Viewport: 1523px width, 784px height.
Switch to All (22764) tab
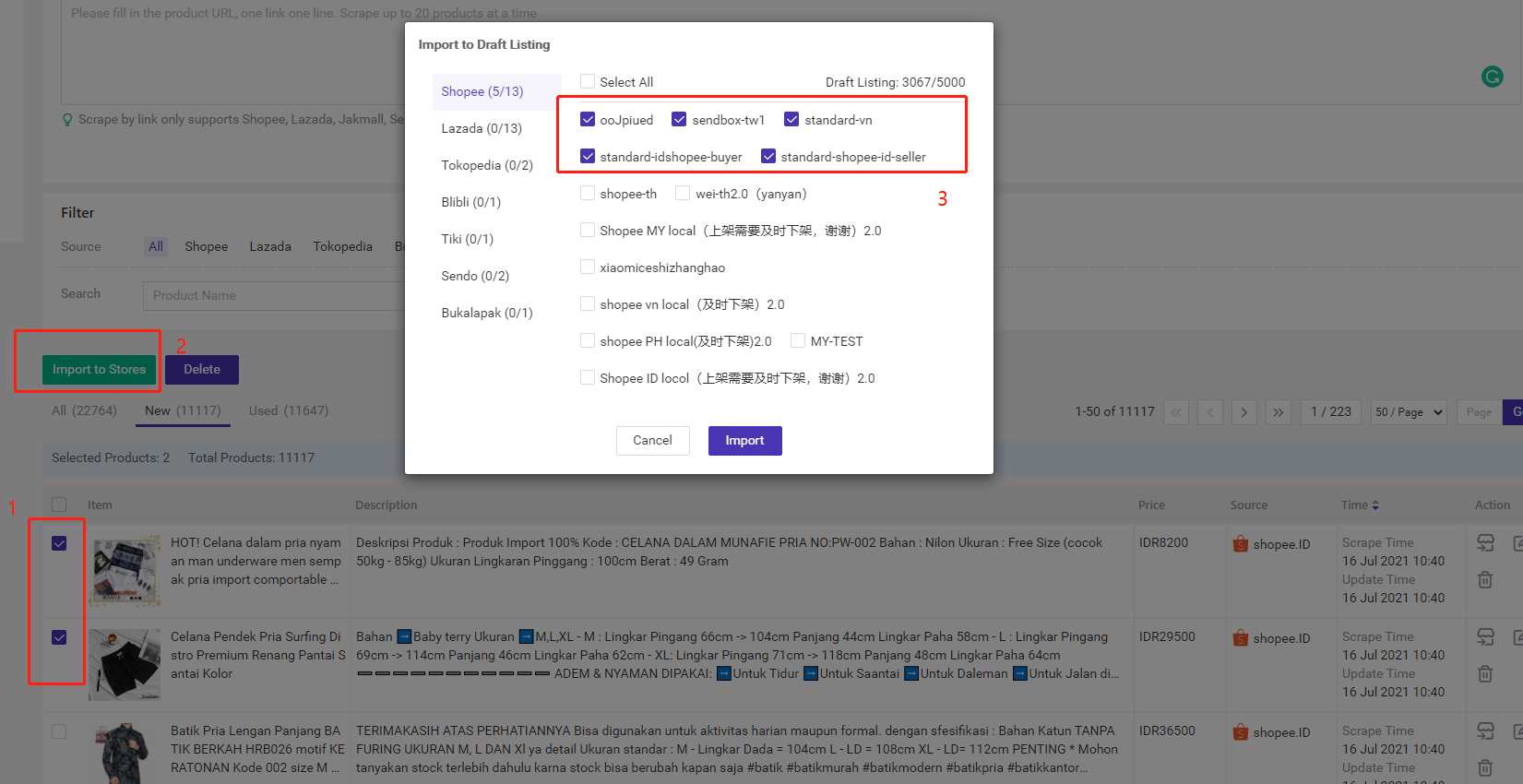[x=84, y=411]
